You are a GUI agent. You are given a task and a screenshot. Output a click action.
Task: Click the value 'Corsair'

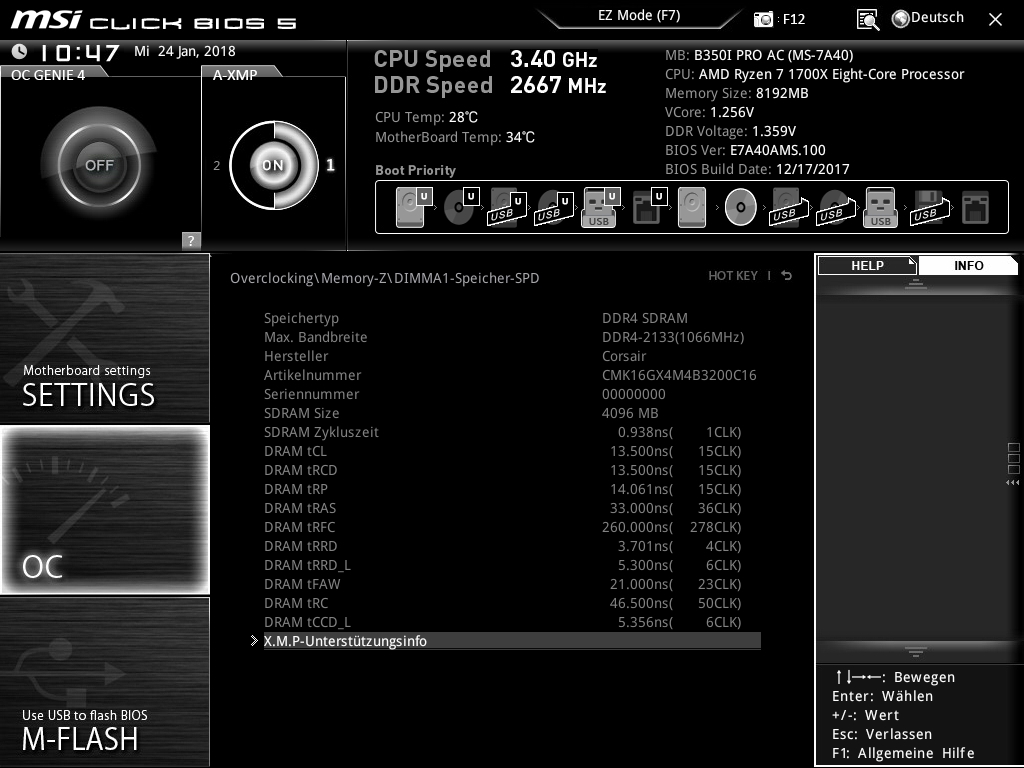pyautogui.click(x=624, y=356)
